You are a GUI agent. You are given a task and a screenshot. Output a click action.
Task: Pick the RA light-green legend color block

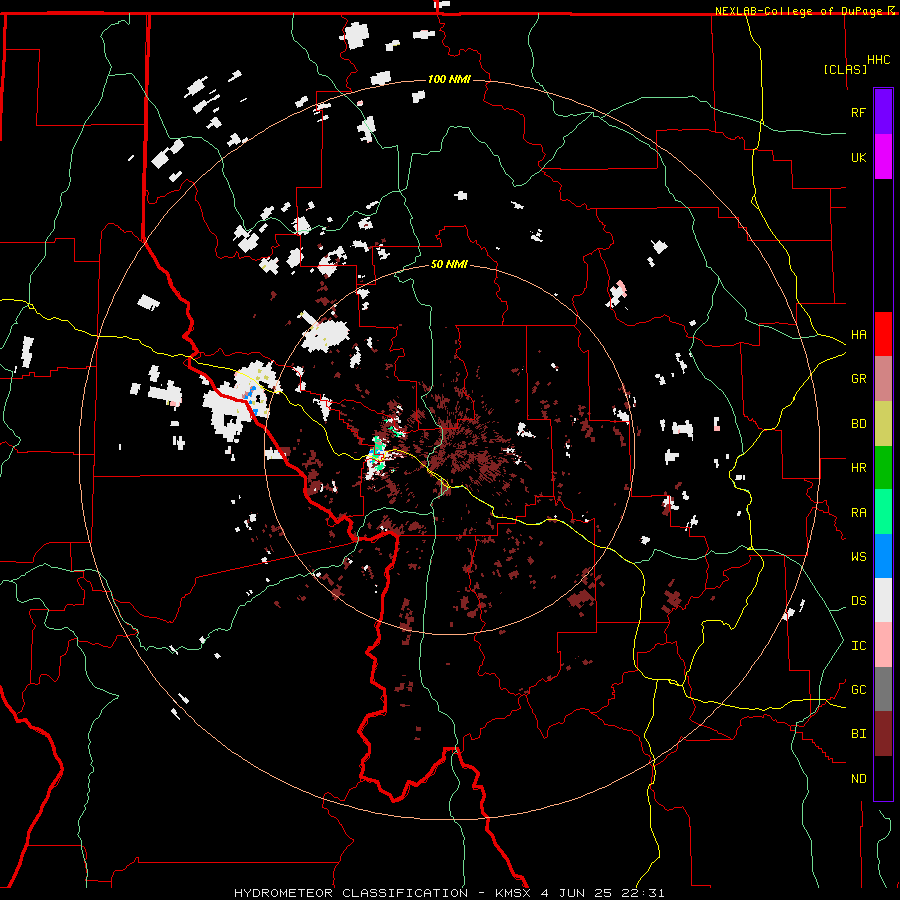click(x=883, y=512)
